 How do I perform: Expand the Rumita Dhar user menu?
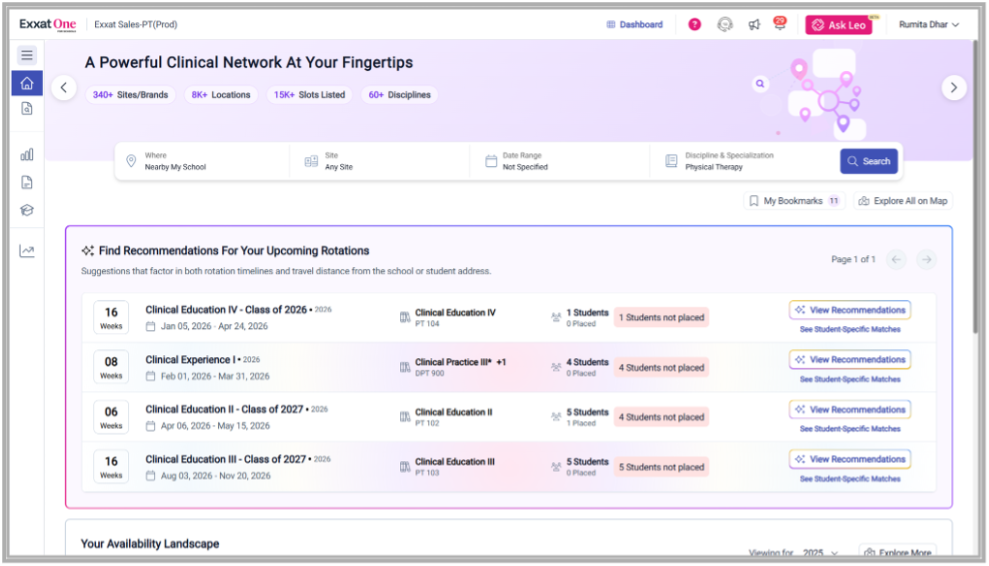pos(928,25)
